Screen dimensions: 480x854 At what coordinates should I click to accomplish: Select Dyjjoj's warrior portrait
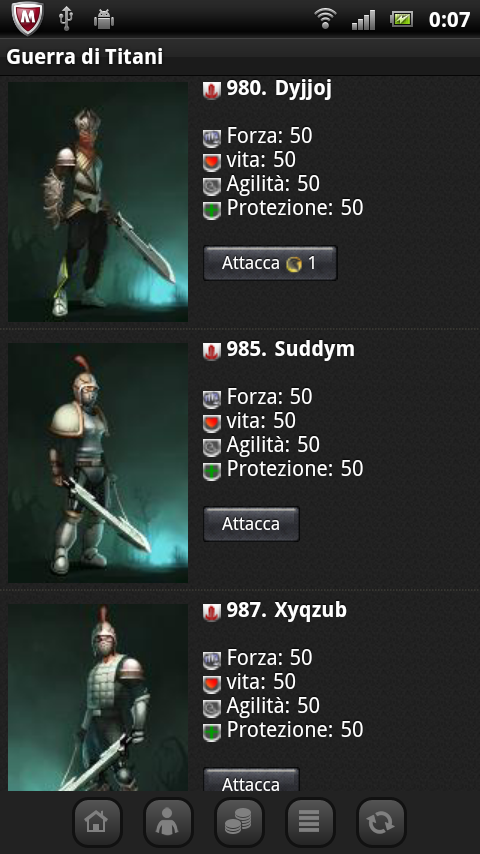tap(98, 202)
